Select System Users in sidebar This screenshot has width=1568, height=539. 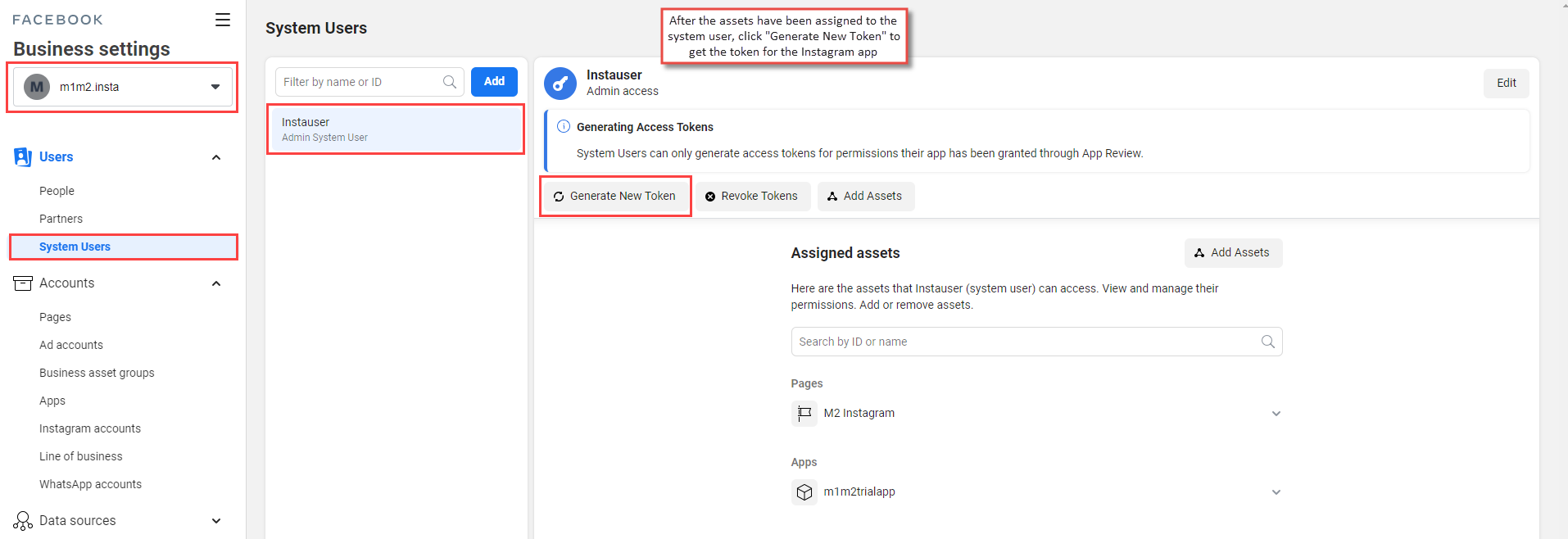[x=124, y=247]
